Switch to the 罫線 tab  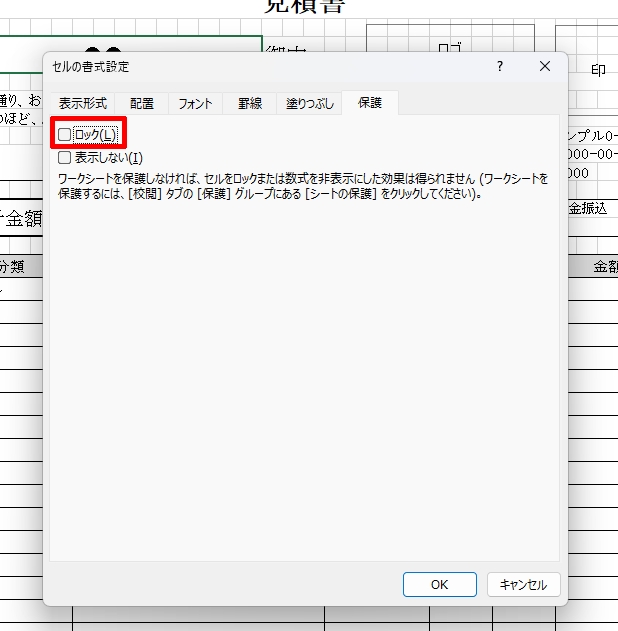pos(249,103)
